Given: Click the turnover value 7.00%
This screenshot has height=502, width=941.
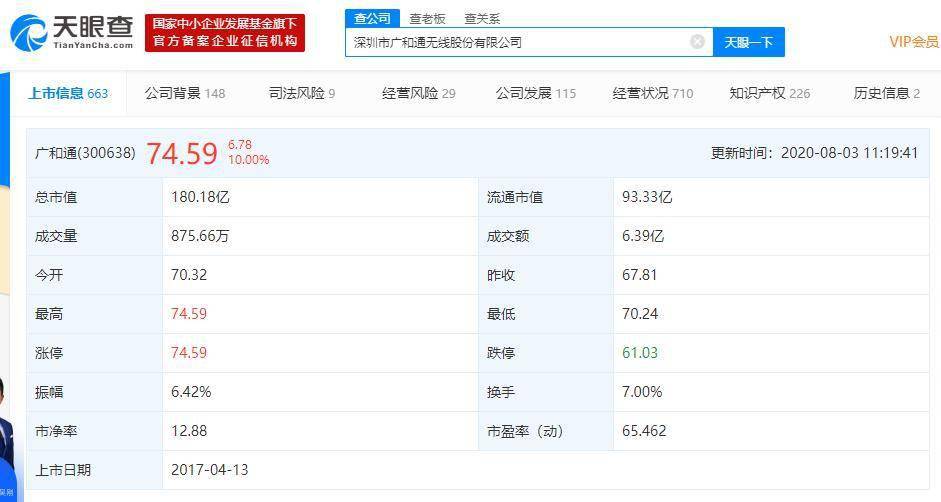Looking at the screenshot, I should [642, 392].
